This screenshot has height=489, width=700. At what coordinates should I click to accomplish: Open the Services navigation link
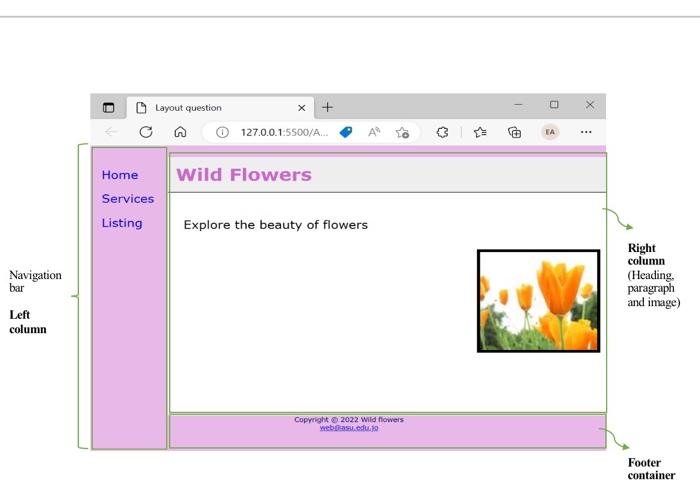click(128, 198)
